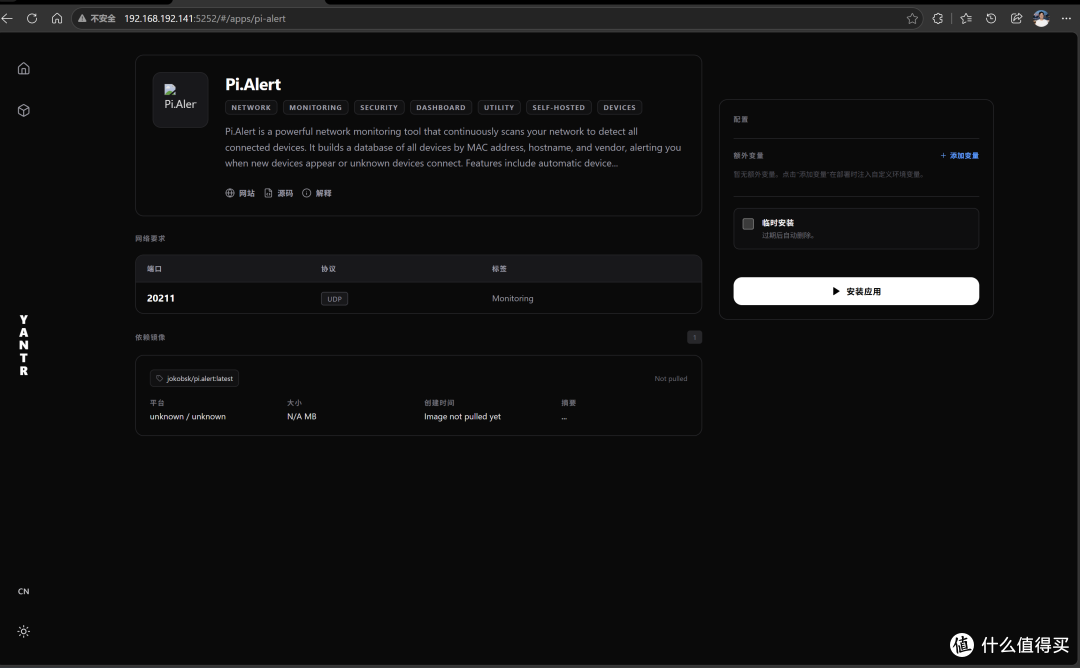This screenshot has height=668, width=1080.
Task: Reload the page with refresh icon
Action: click(x=32, y=19)
